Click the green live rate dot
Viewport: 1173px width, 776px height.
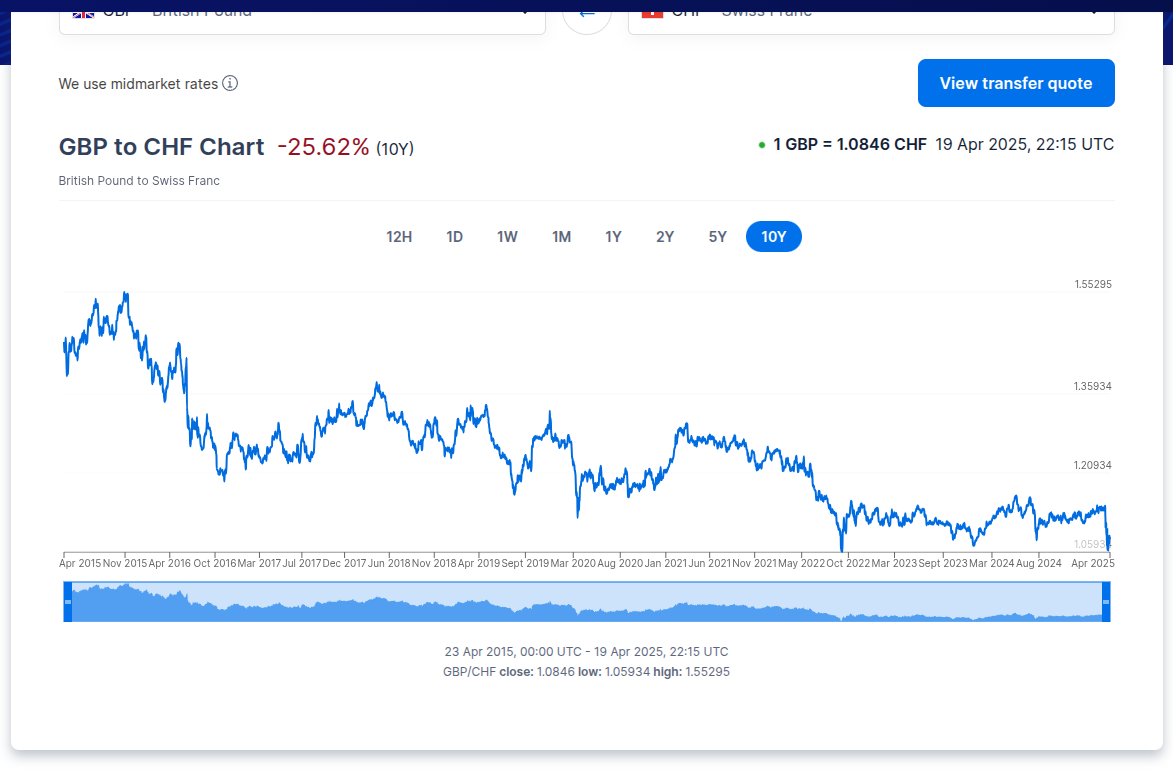(762, 145)
